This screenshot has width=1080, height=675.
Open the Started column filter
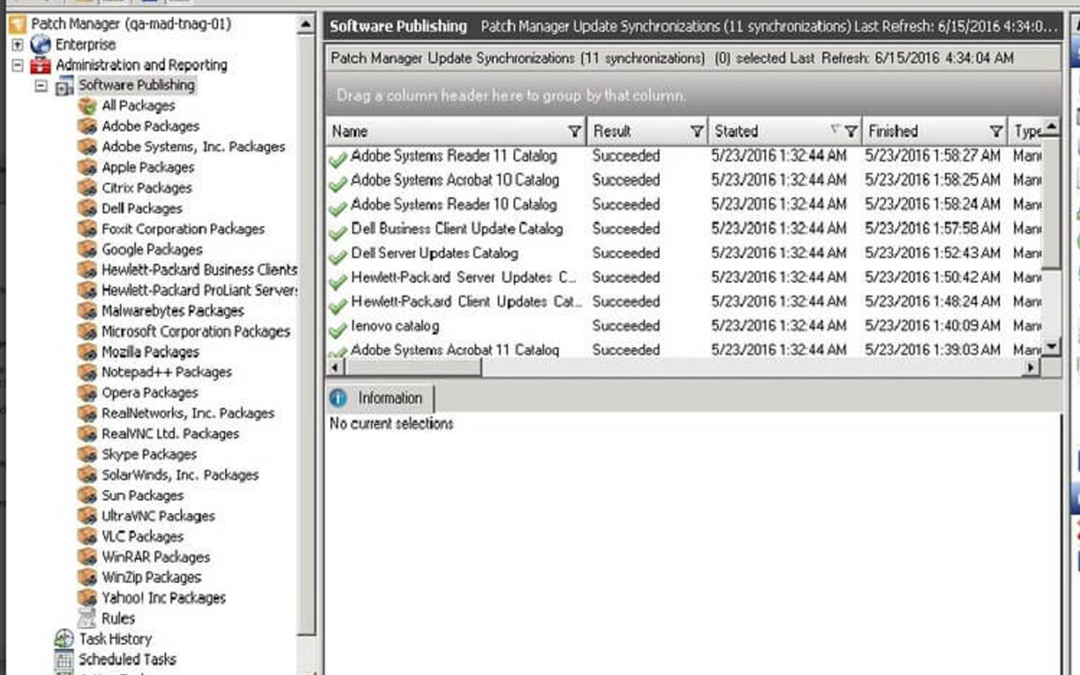[851, 131]
